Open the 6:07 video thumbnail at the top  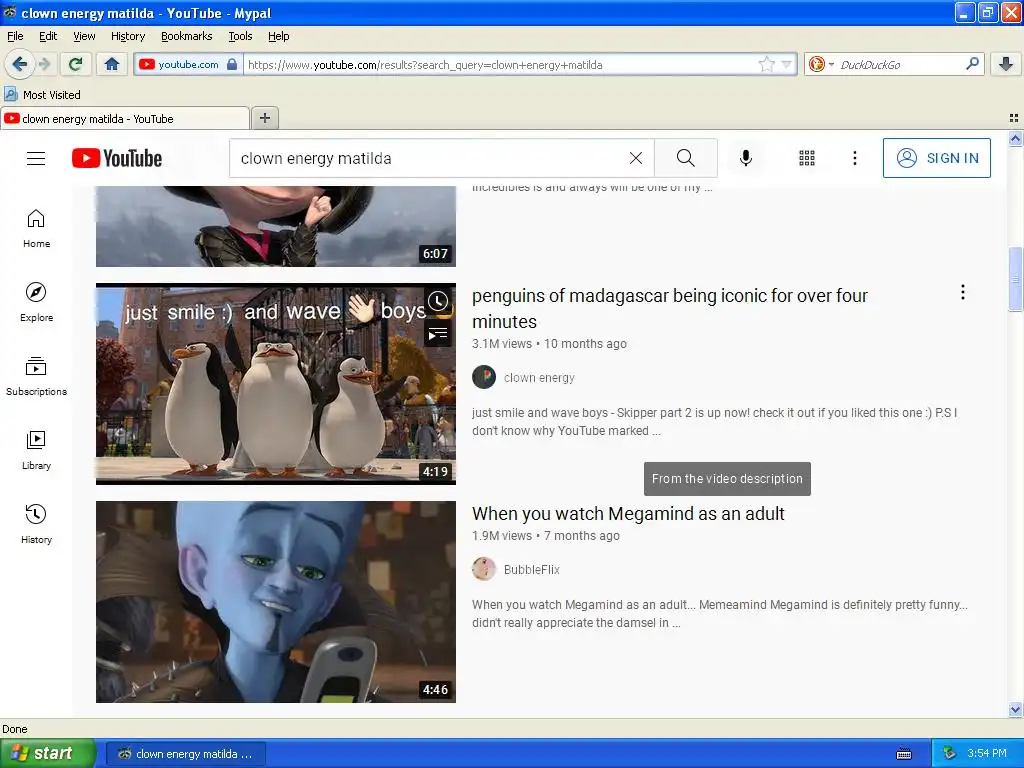tap(276, 226)
